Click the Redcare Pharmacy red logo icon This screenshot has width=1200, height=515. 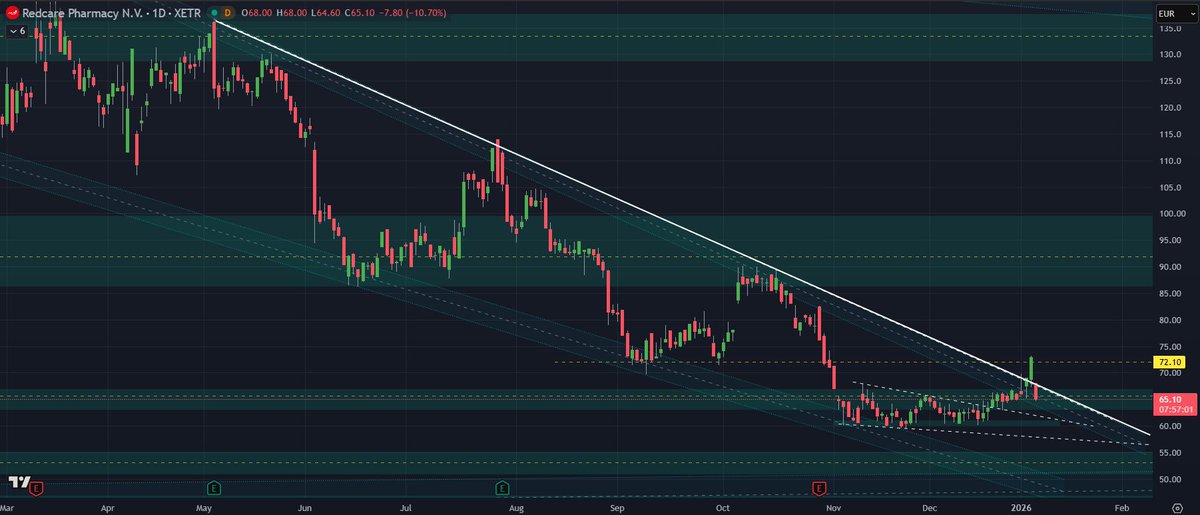pos(10,12)
